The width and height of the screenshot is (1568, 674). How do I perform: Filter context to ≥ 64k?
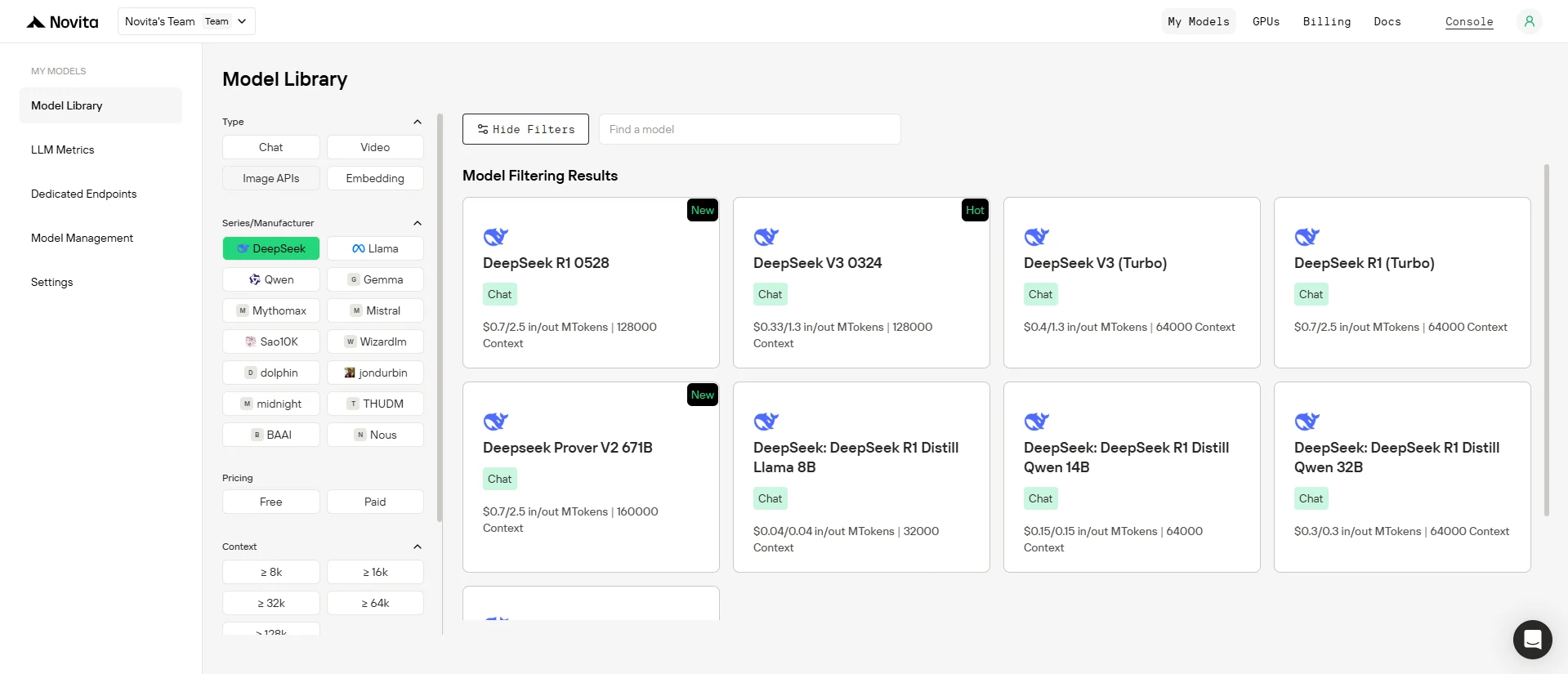(x=375, y=603)
